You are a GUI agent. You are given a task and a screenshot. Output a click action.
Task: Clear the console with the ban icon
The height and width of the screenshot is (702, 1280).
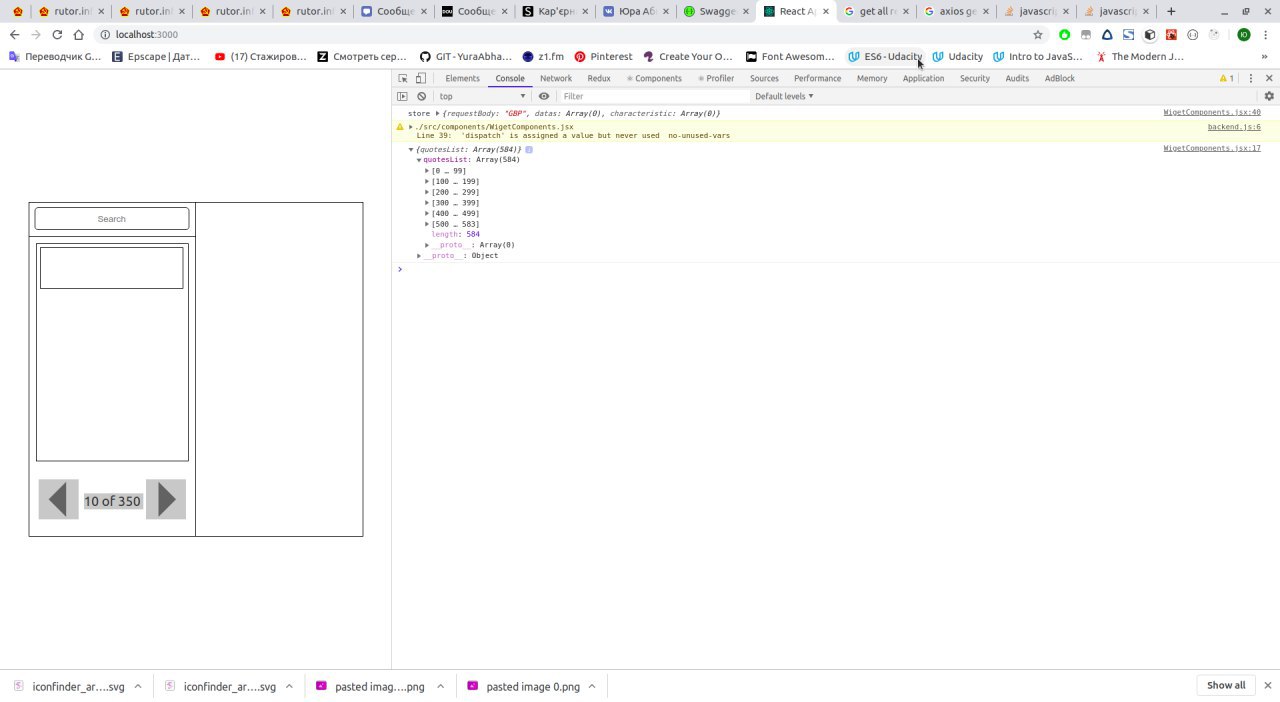click(x=422, y=96)
